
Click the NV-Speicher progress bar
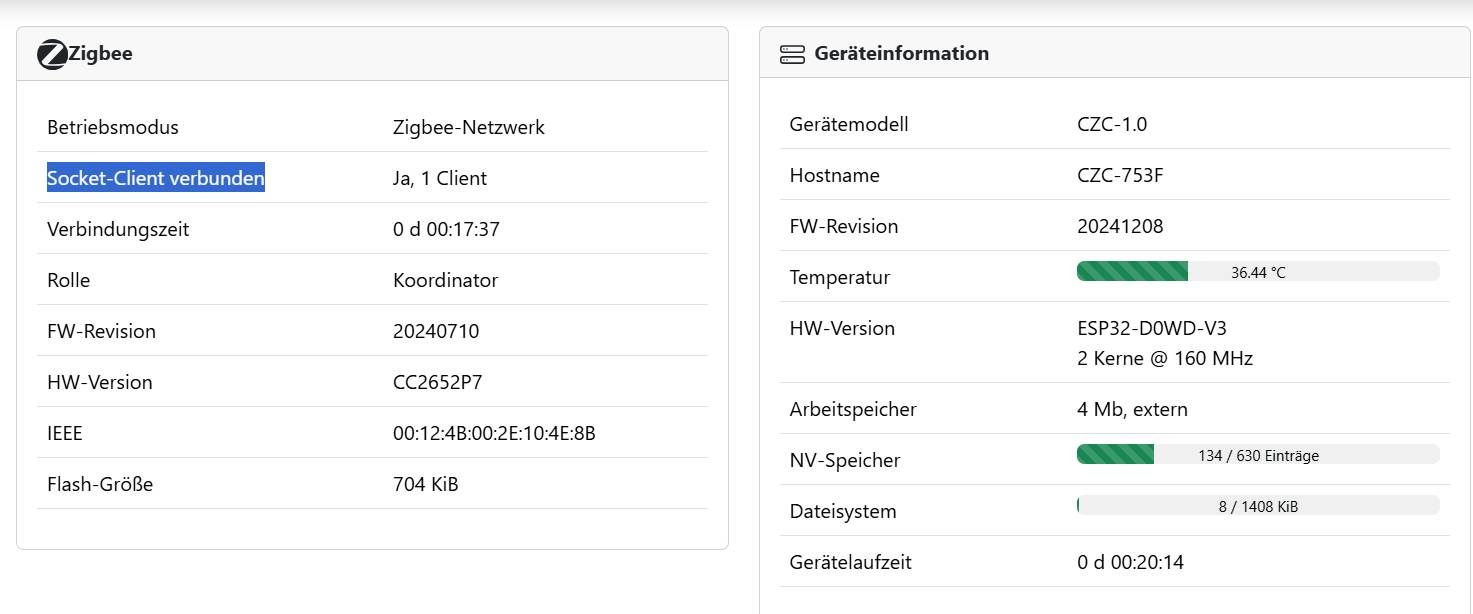1257,455
